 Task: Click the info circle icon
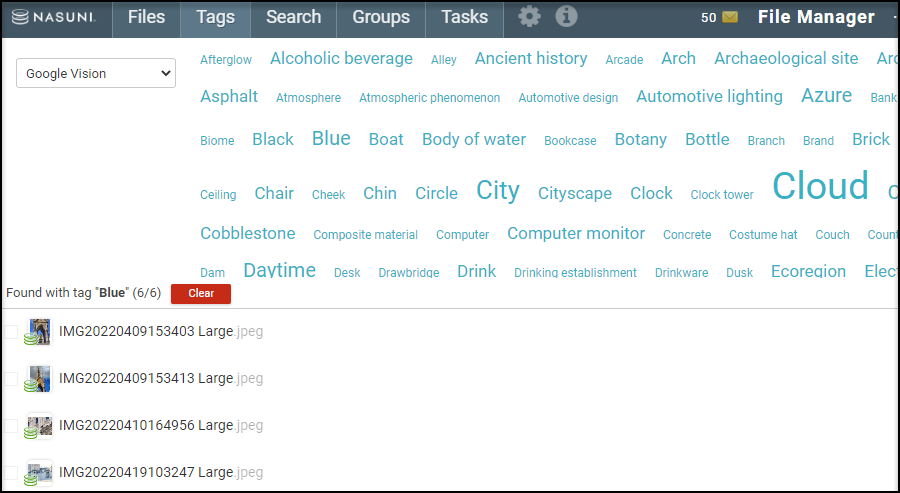[x=566, y=17]
